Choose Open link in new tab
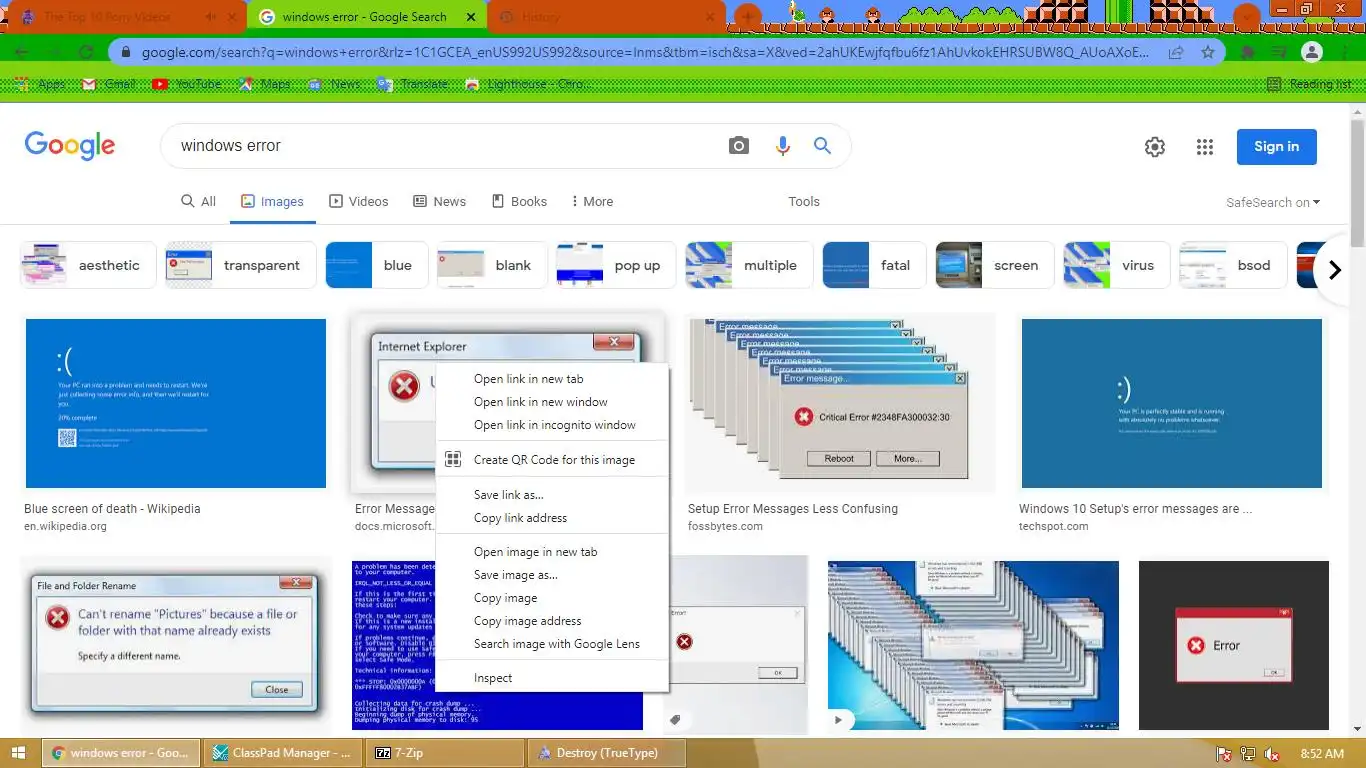 (x=552, y=379)
